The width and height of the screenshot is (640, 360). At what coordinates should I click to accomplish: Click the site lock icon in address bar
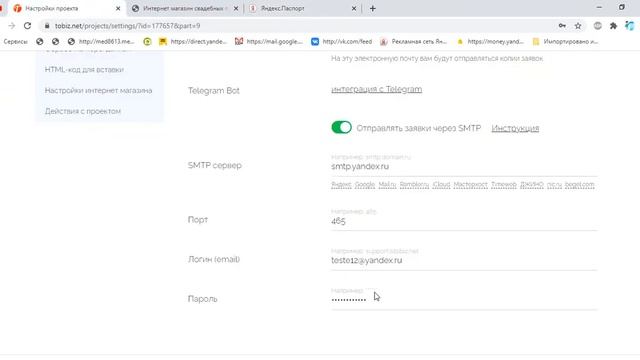47,26
